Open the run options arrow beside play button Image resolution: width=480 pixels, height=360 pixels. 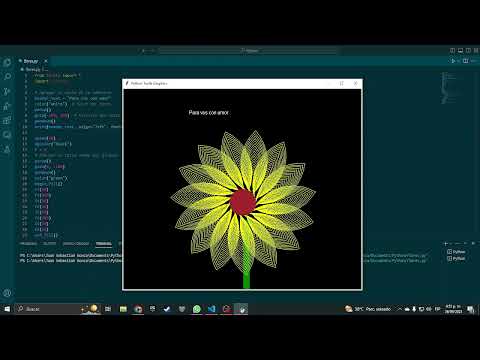(x=458, y=61)
